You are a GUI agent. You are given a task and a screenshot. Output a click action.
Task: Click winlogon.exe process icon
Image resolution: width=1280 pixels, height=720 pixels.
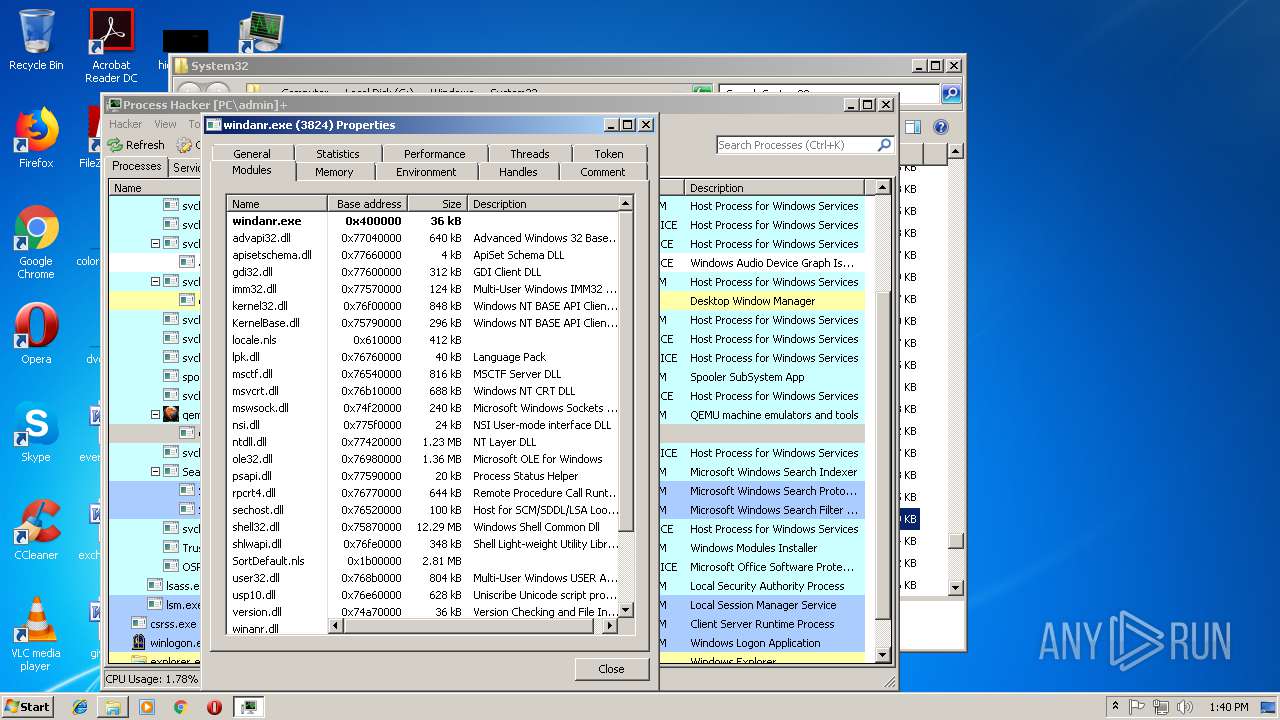(x=139, y=643)
